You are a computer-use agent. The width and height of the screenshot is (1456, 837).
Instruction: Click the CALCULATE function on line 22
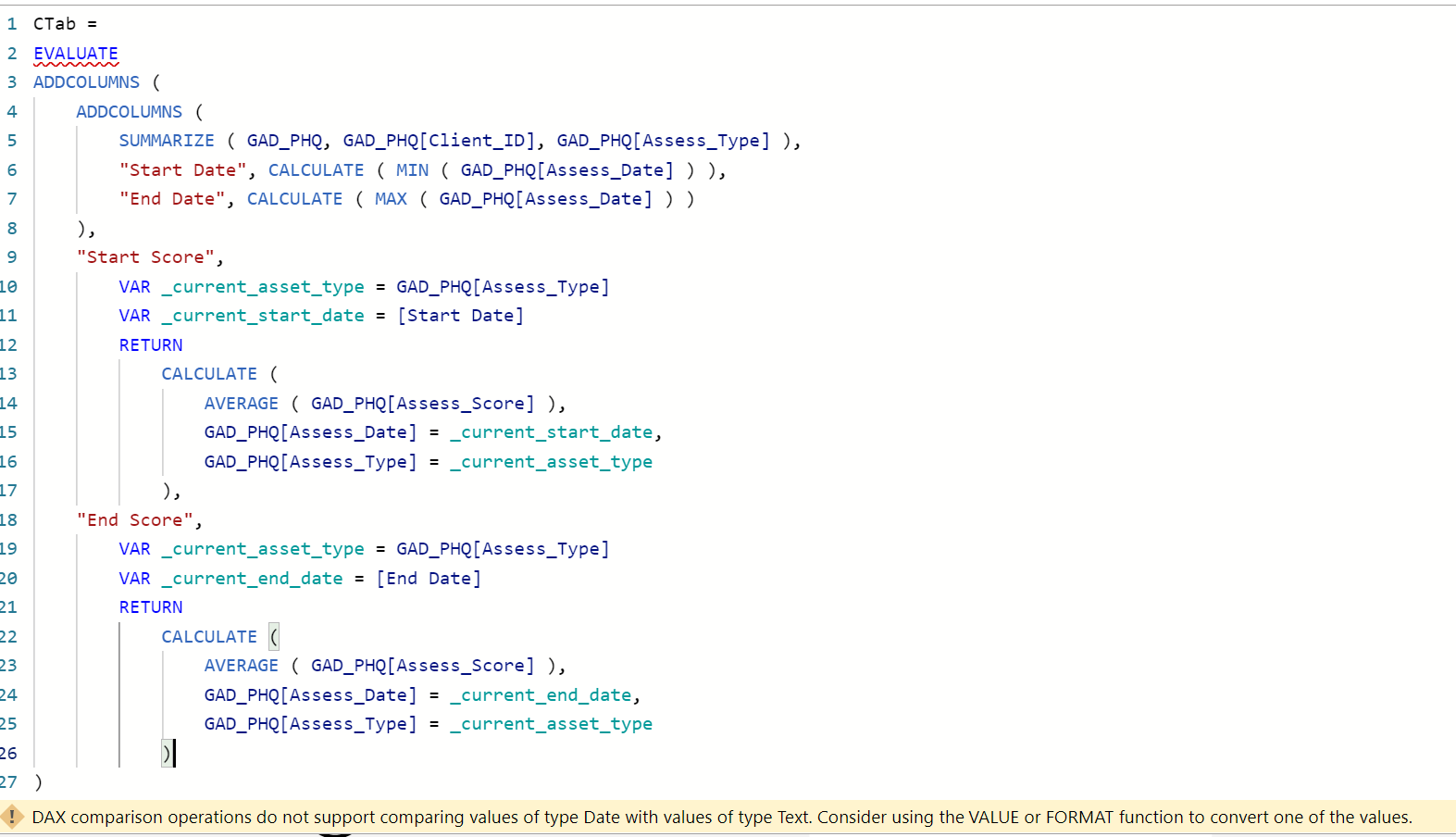point(209,637)
